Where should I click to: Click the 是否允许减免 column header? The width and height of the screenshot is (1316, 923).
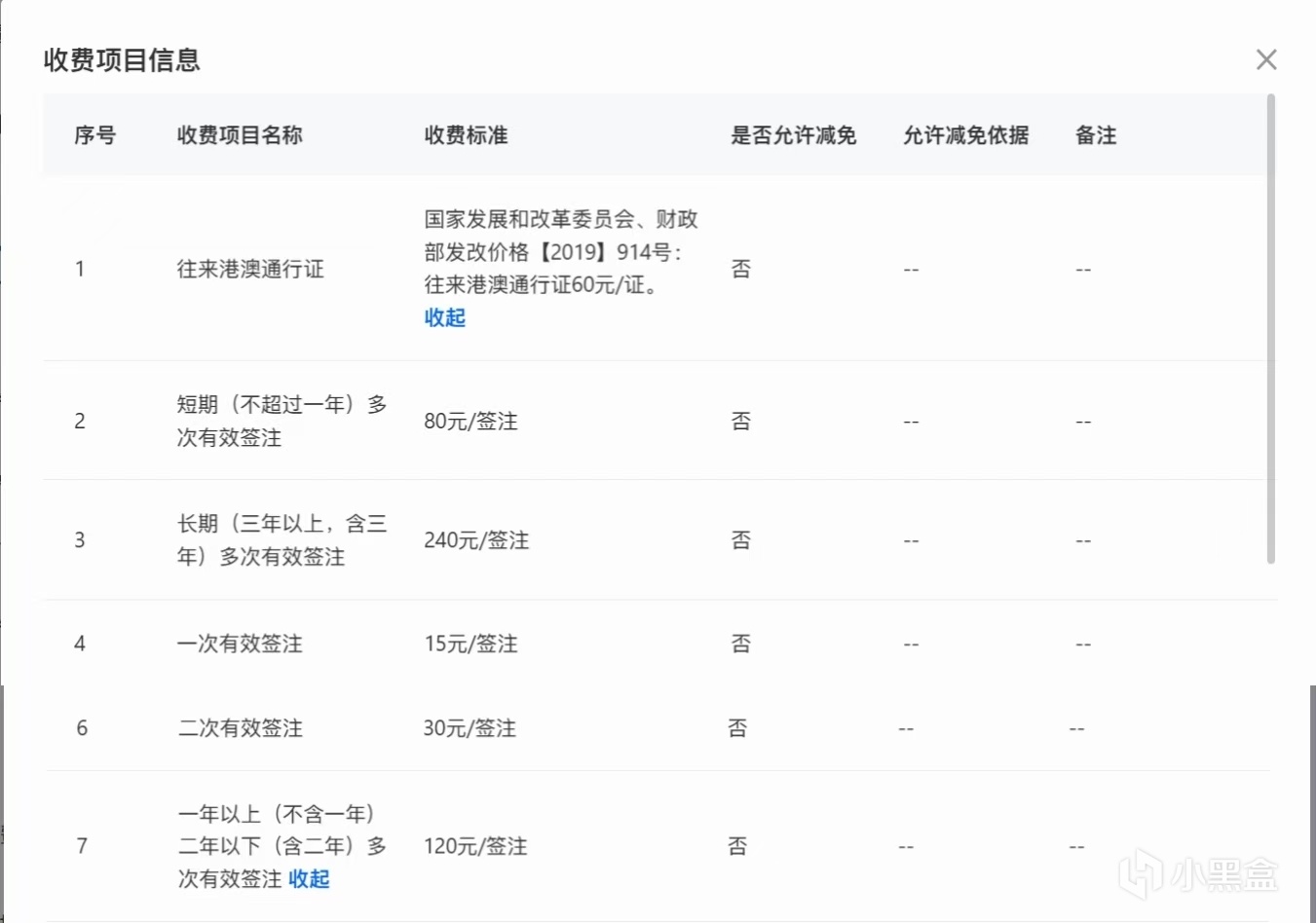793,135
